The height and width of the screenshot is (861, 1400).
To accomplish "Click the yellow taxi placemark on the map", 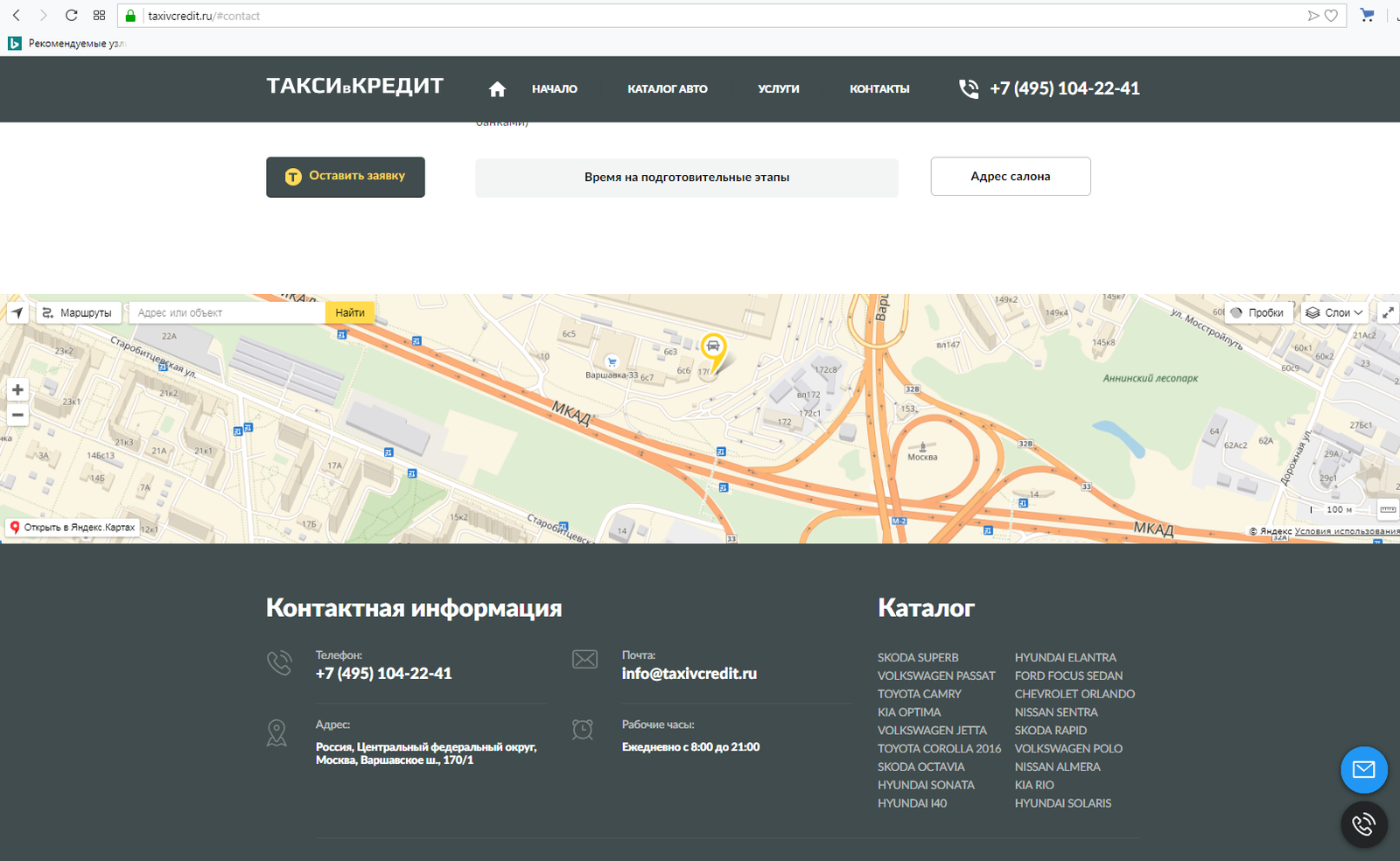I will tap(713, 350).
